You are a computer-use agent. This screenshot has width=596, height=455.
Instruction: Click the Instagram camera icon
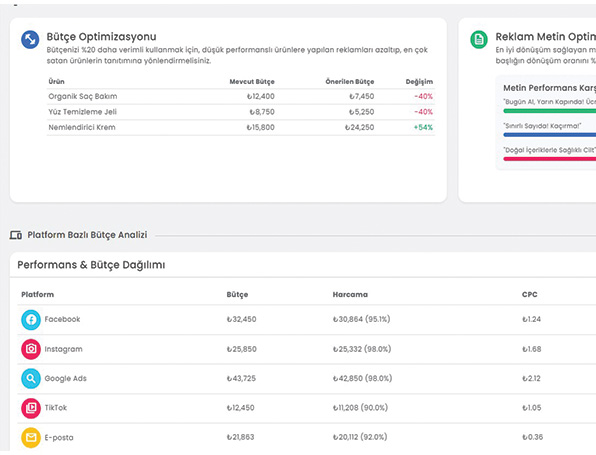(31, 349)
